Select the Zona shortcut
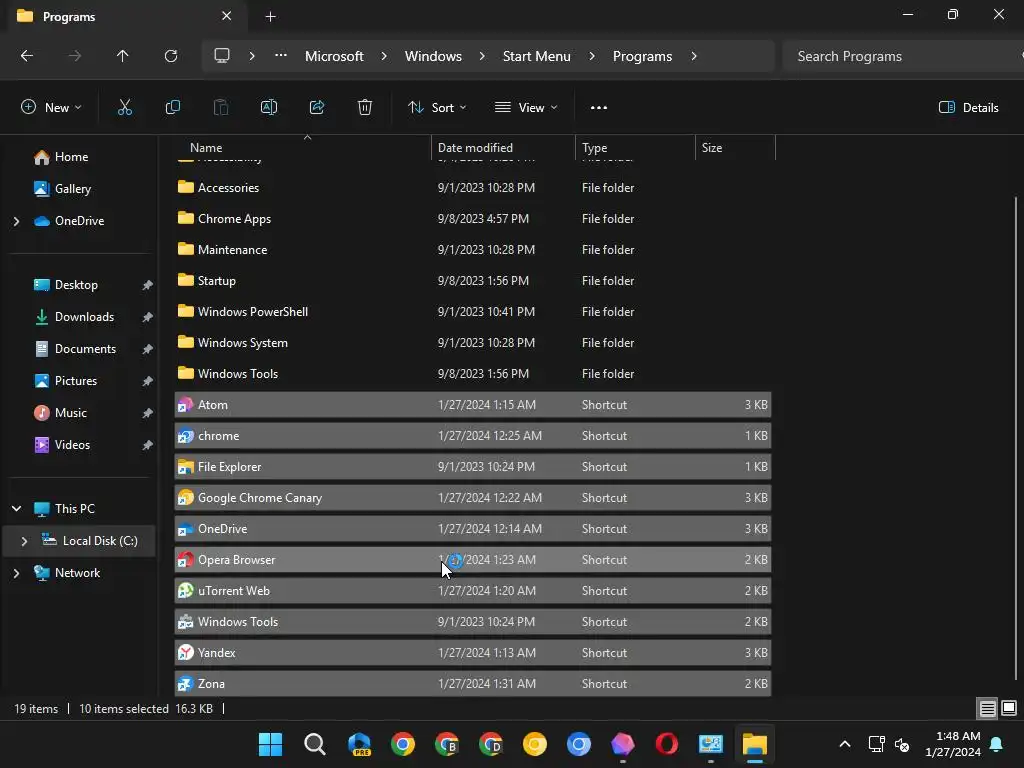Viewport: 1024px width, 768px height. tap(473, 684)
